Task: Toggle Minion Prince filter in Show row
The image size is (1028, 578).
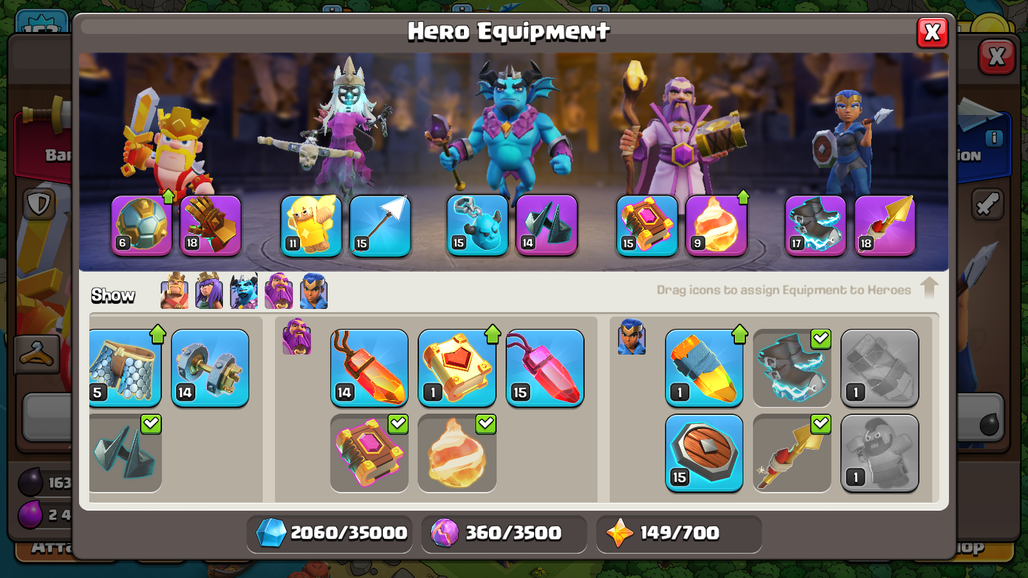Action: pos(244,291)
